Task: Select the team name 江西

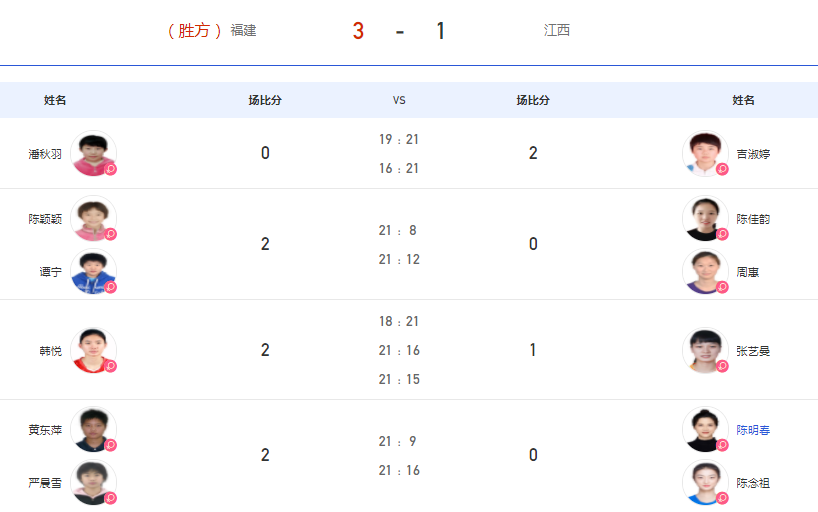Action: tap(557, 30)
